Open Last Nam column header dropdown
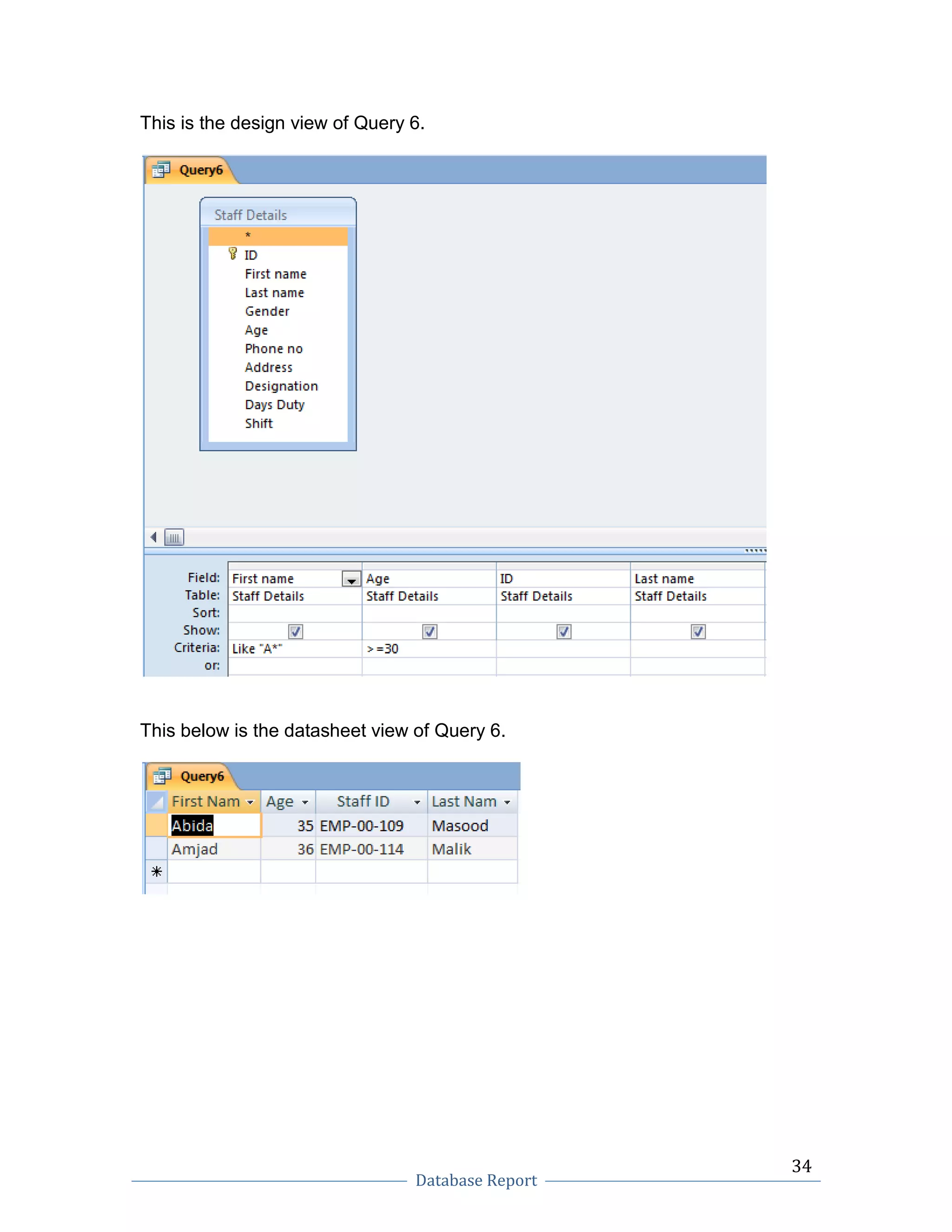The height and width of the screenshot is (1232, 952). 507,802
